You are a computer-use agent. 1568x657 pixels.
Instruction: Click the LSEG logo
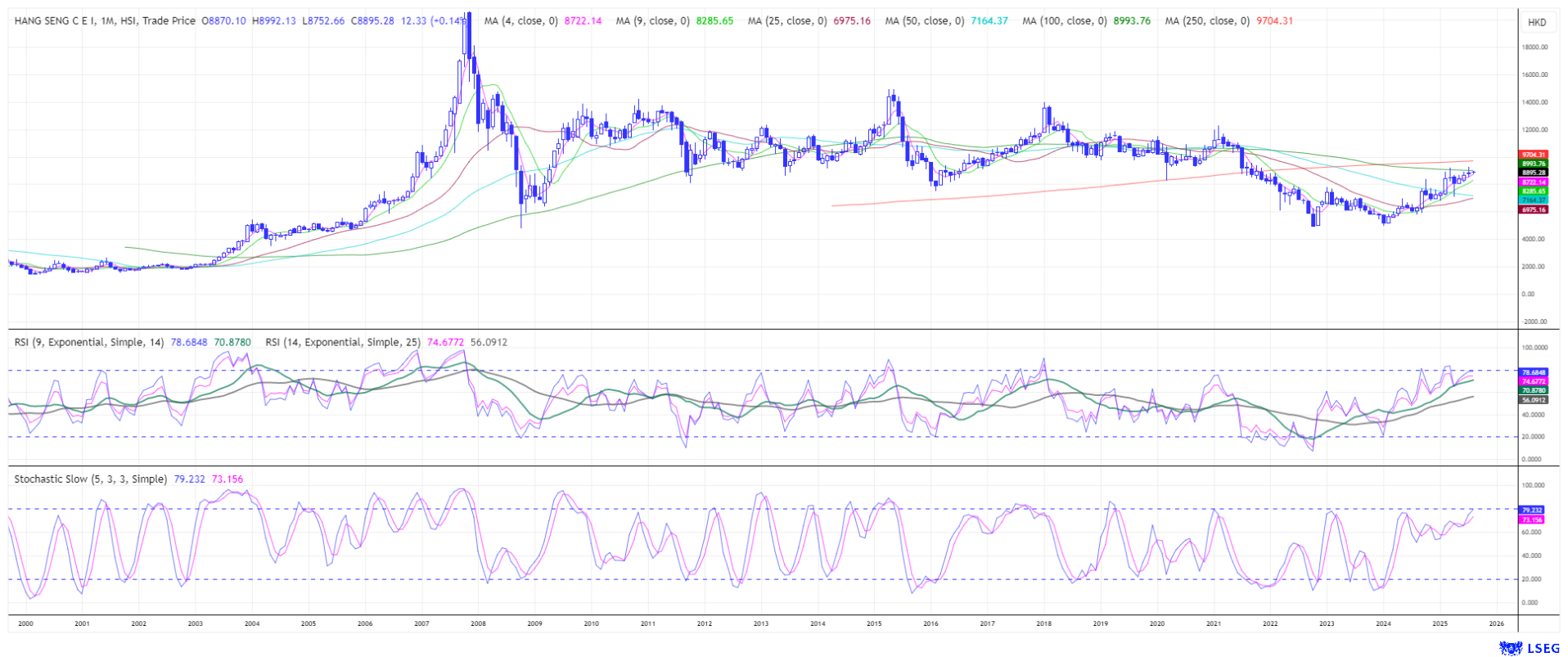(x=1529, y=648)
